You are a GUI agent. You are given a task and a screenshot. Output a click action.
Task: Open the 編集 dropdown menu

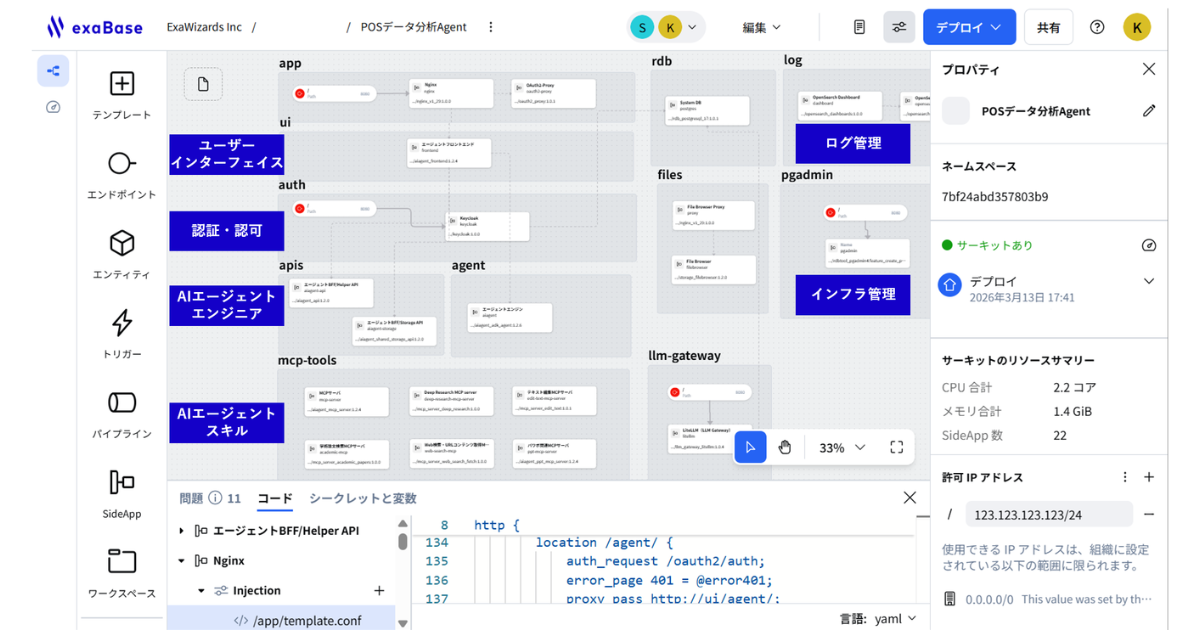[761, 28]
